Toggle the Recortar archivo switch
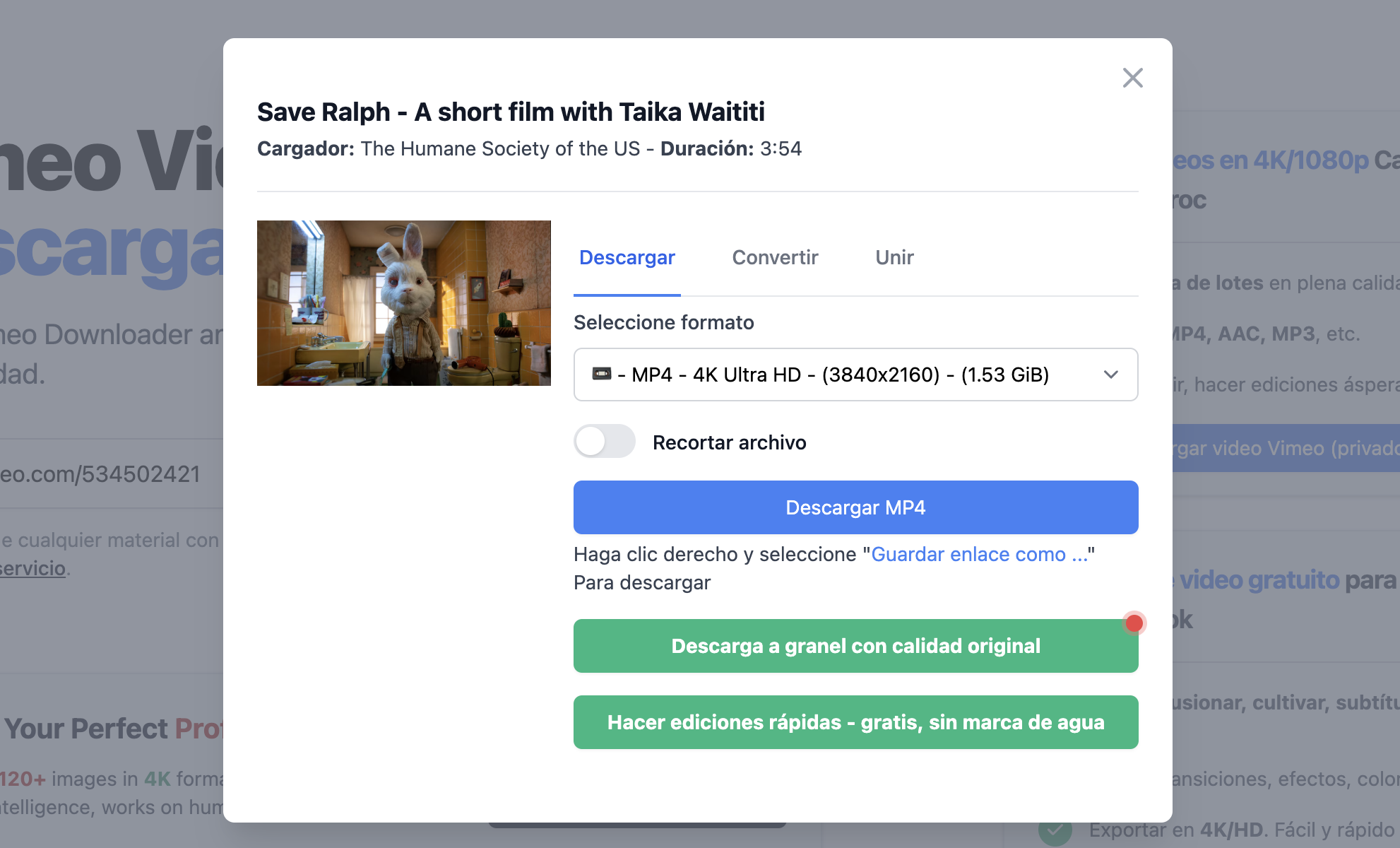Viewport: 1400px width, 848px height. (x=605, y=441)
